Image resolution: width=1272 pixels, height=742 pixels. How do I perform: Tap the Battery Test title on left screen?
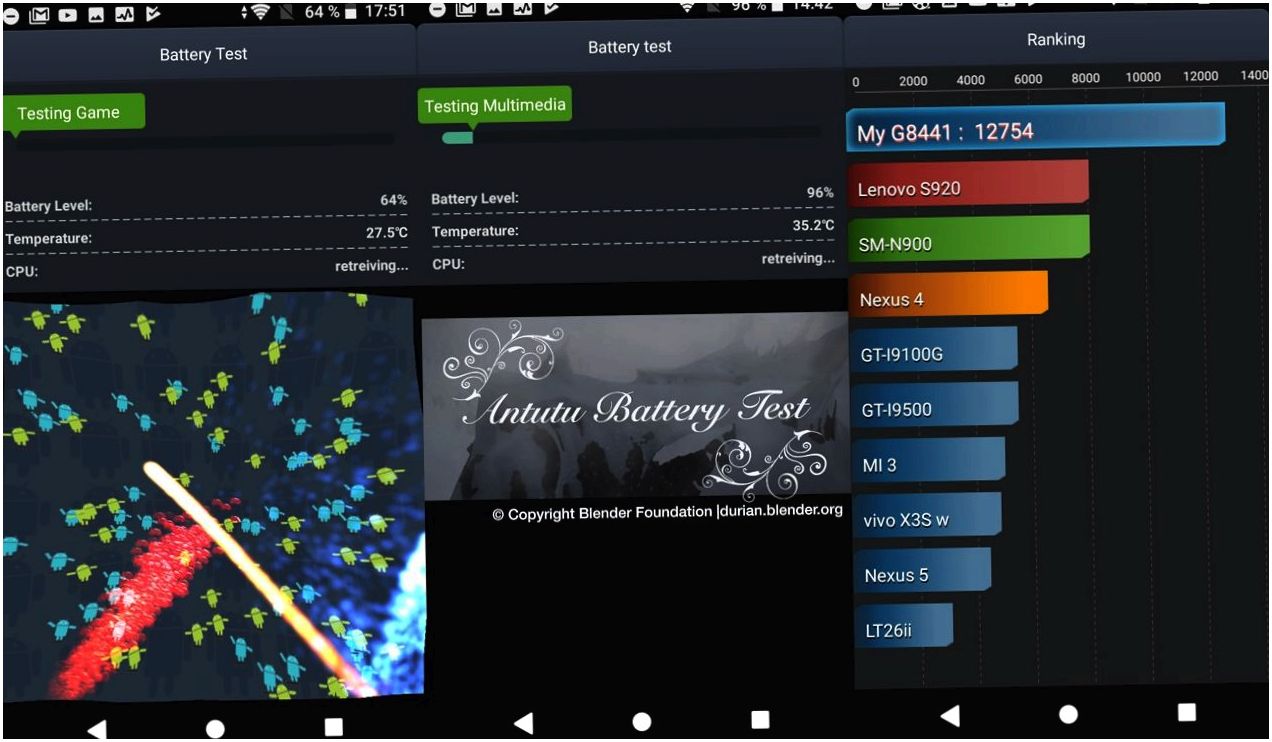[203, 54]
